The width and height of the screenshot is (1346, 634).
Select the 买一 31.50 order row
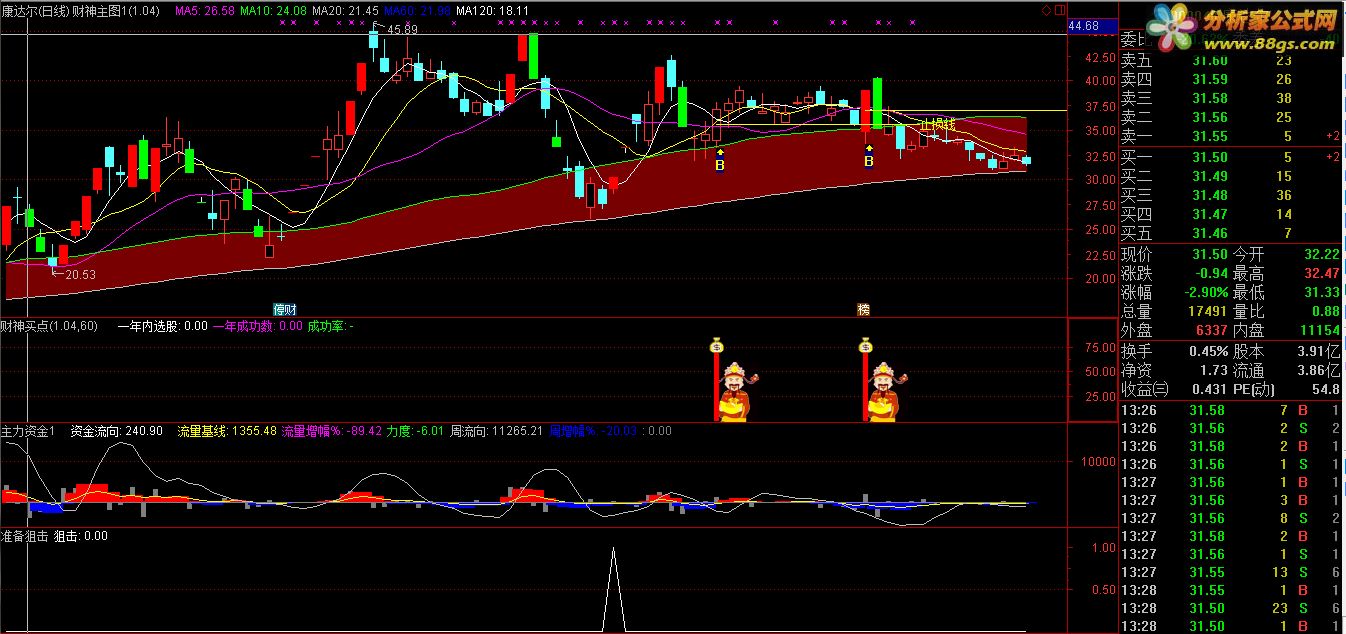click(1232, 157)
